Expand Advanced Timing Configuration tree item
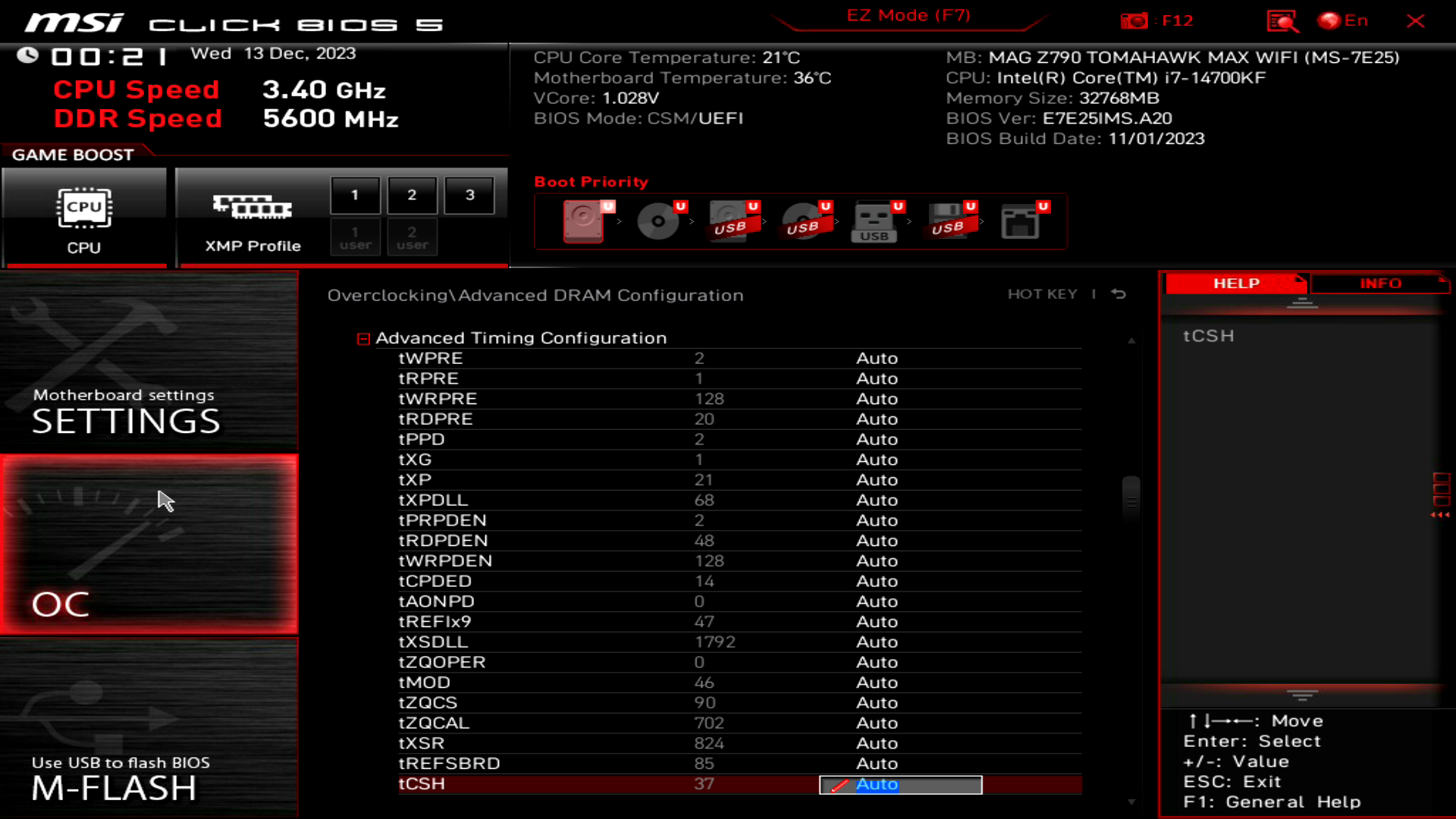Viewport: 1456px width, 819px height. click(x=363, y=338)
